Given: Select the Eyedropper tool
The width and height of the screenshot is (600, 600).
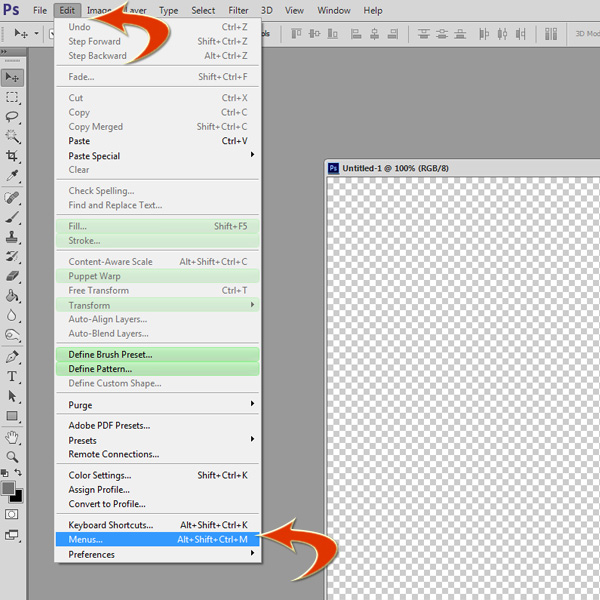Looking at the screenshot, I should click(12, 176).
